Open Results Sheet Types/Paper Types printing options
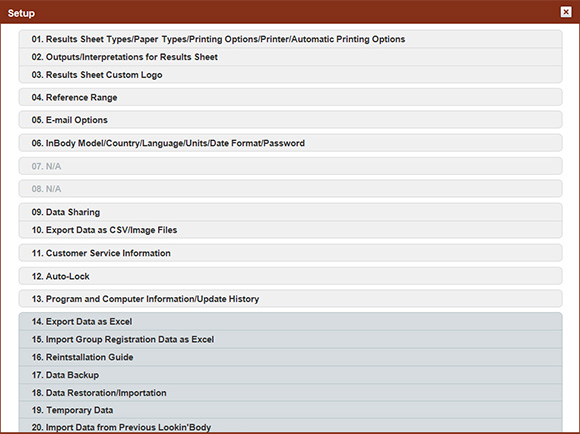Image resolution: width=580 pixels, height=434 pixels. click(290, 39)
